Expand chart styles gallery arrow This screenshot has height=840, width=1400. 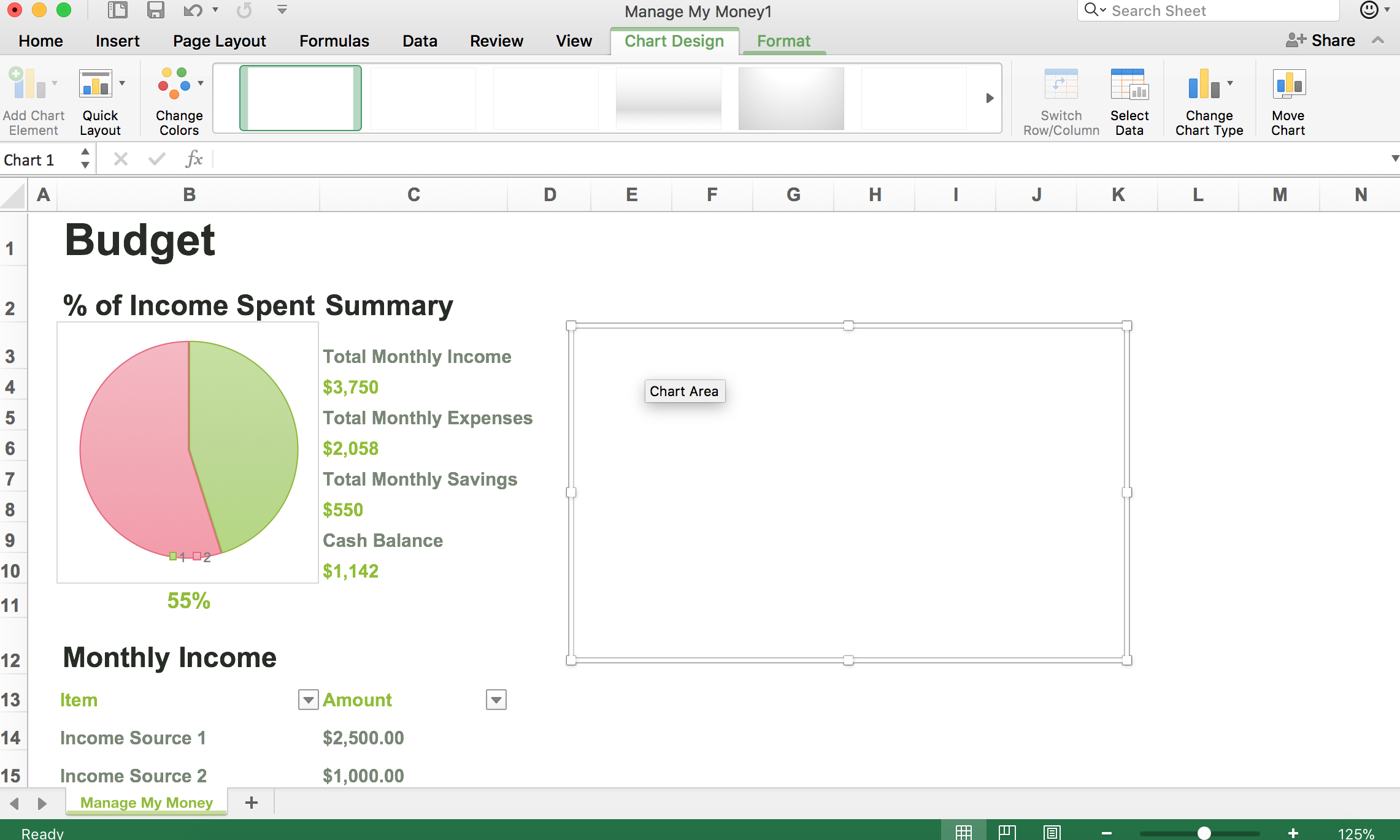pos(989,98)
